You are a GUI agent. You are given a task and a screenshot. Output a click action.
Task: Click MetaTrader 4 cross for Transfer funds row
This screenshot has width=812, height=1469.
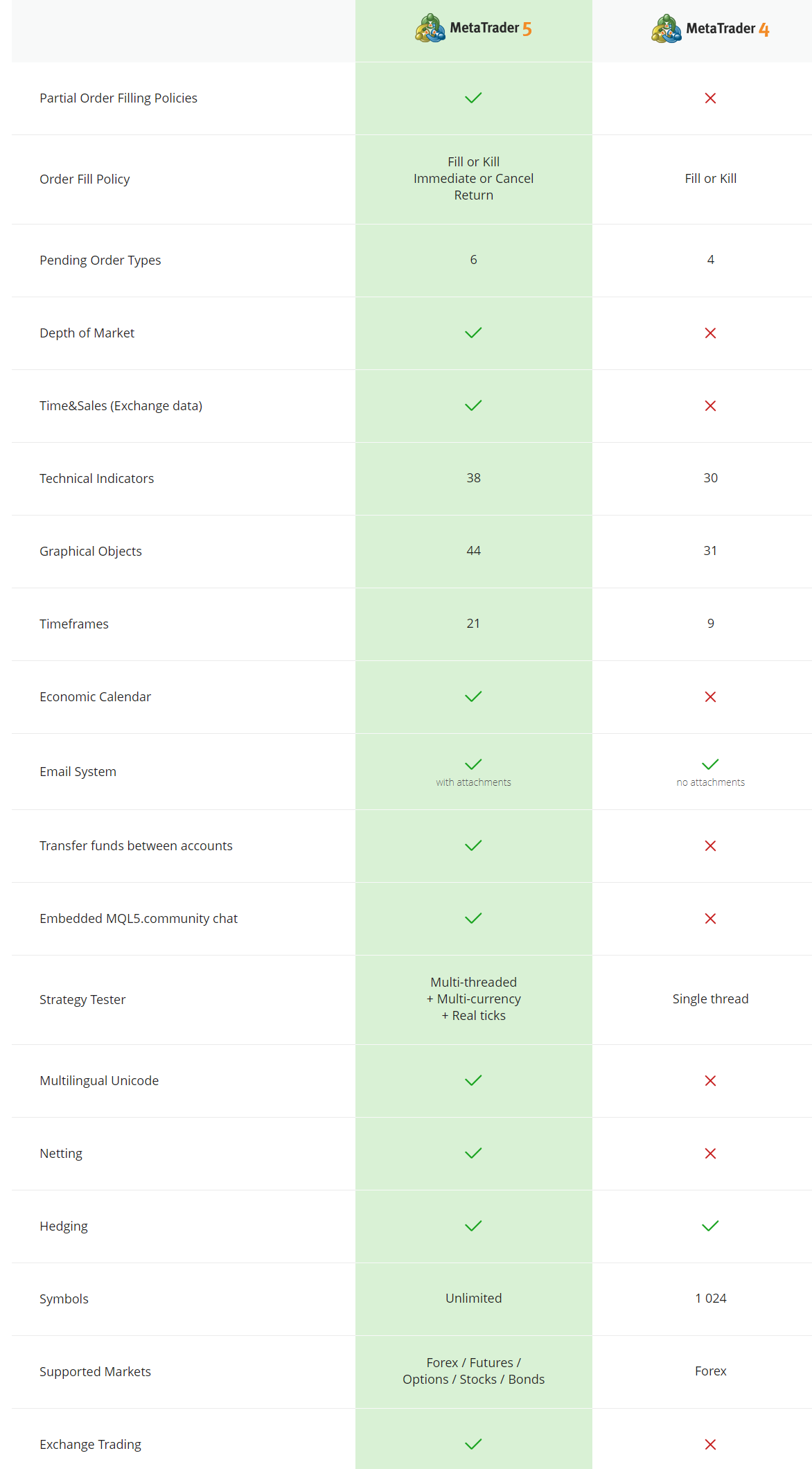coord(710,846)
